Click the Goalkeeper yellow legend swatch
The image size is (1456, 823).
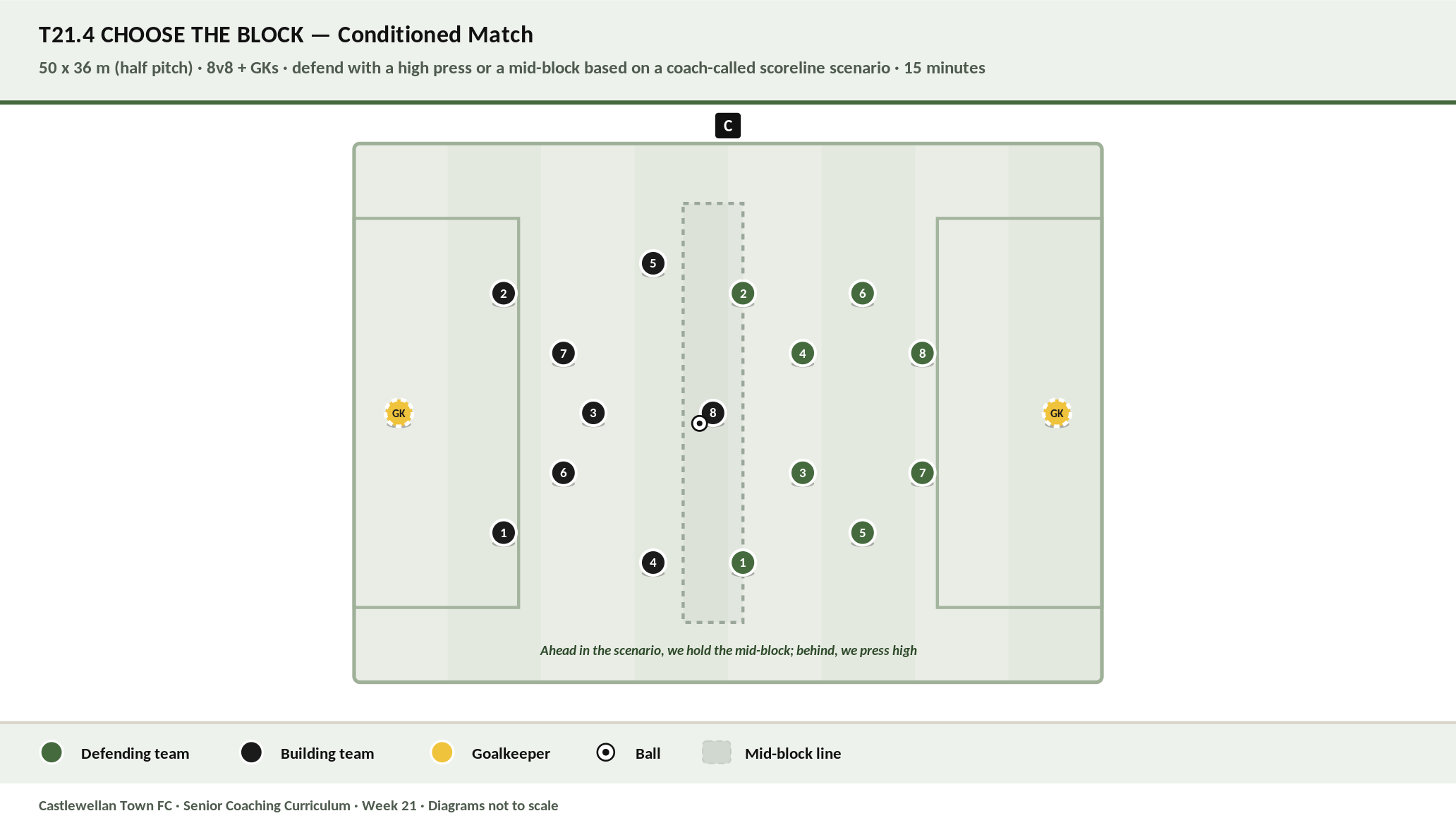click(x=442, y=752)
